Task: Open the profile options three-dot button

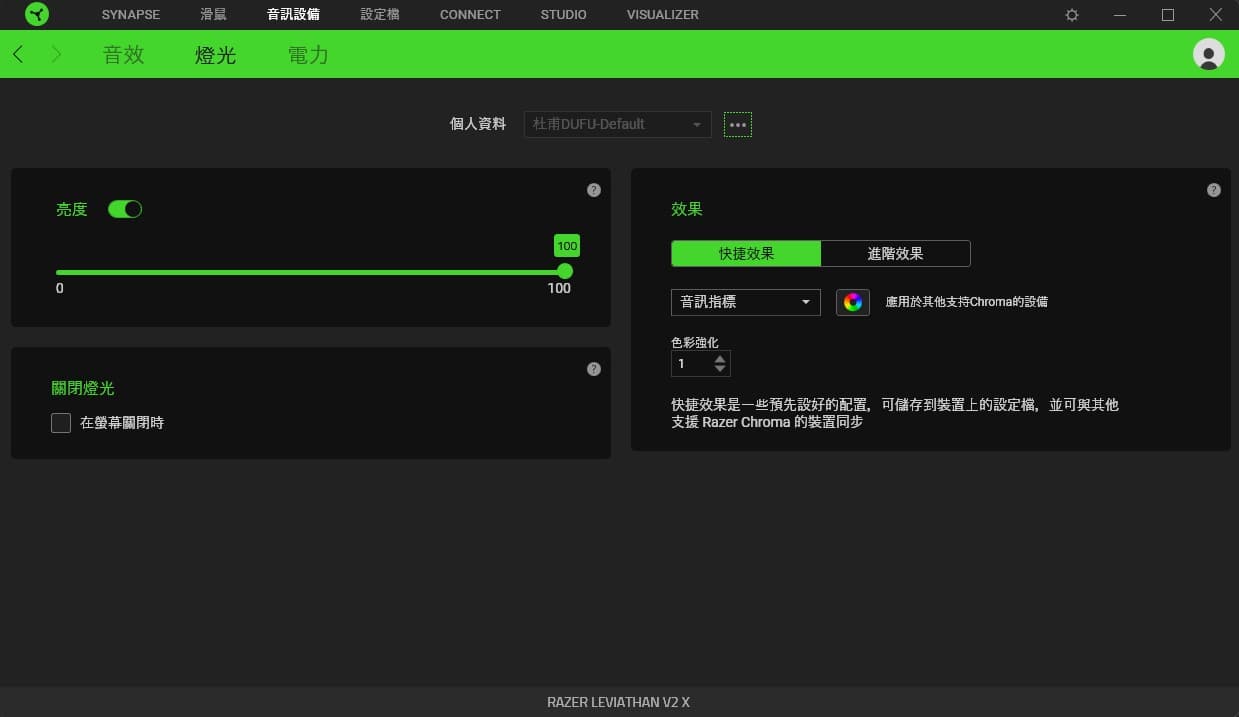Action: [x=738, y=125]
